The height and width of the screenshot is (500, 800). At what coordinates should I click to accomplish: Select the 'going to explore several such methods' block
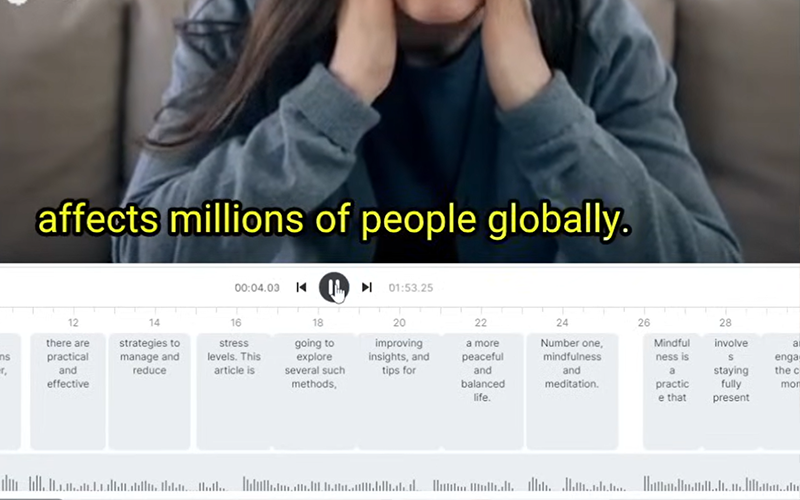coord(314,391)
